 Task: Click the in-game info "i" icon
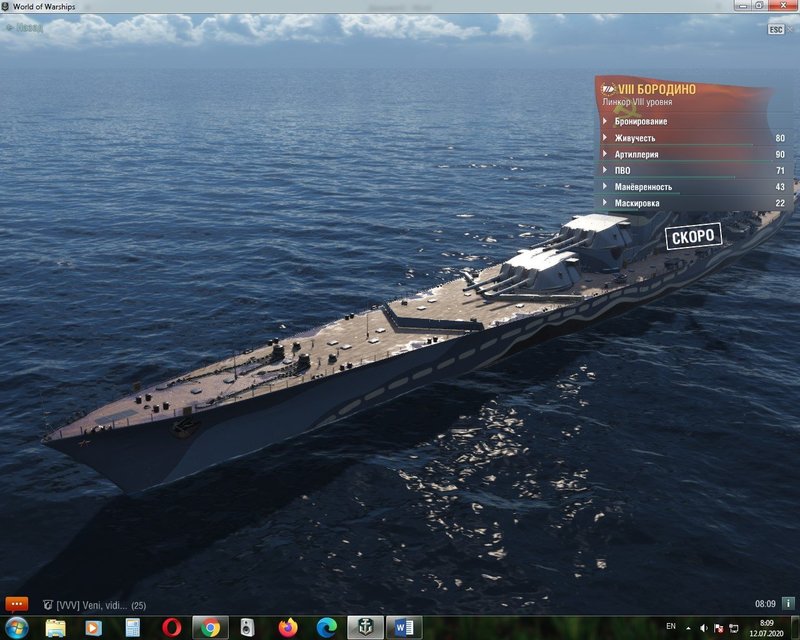[x=788, y=604]
